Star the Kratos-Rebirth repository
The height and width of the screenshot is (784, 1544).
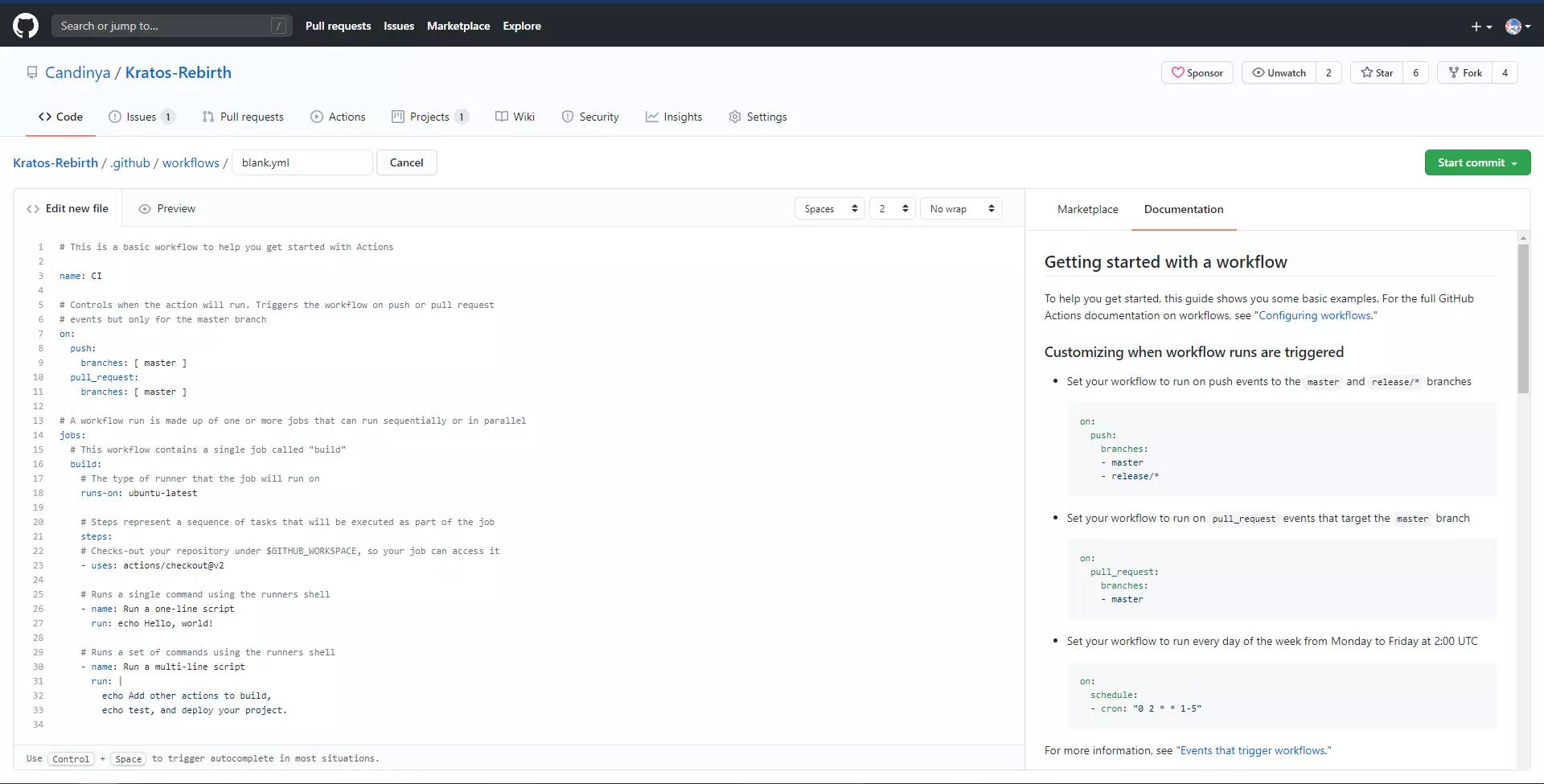click(x=1377, y=72)
